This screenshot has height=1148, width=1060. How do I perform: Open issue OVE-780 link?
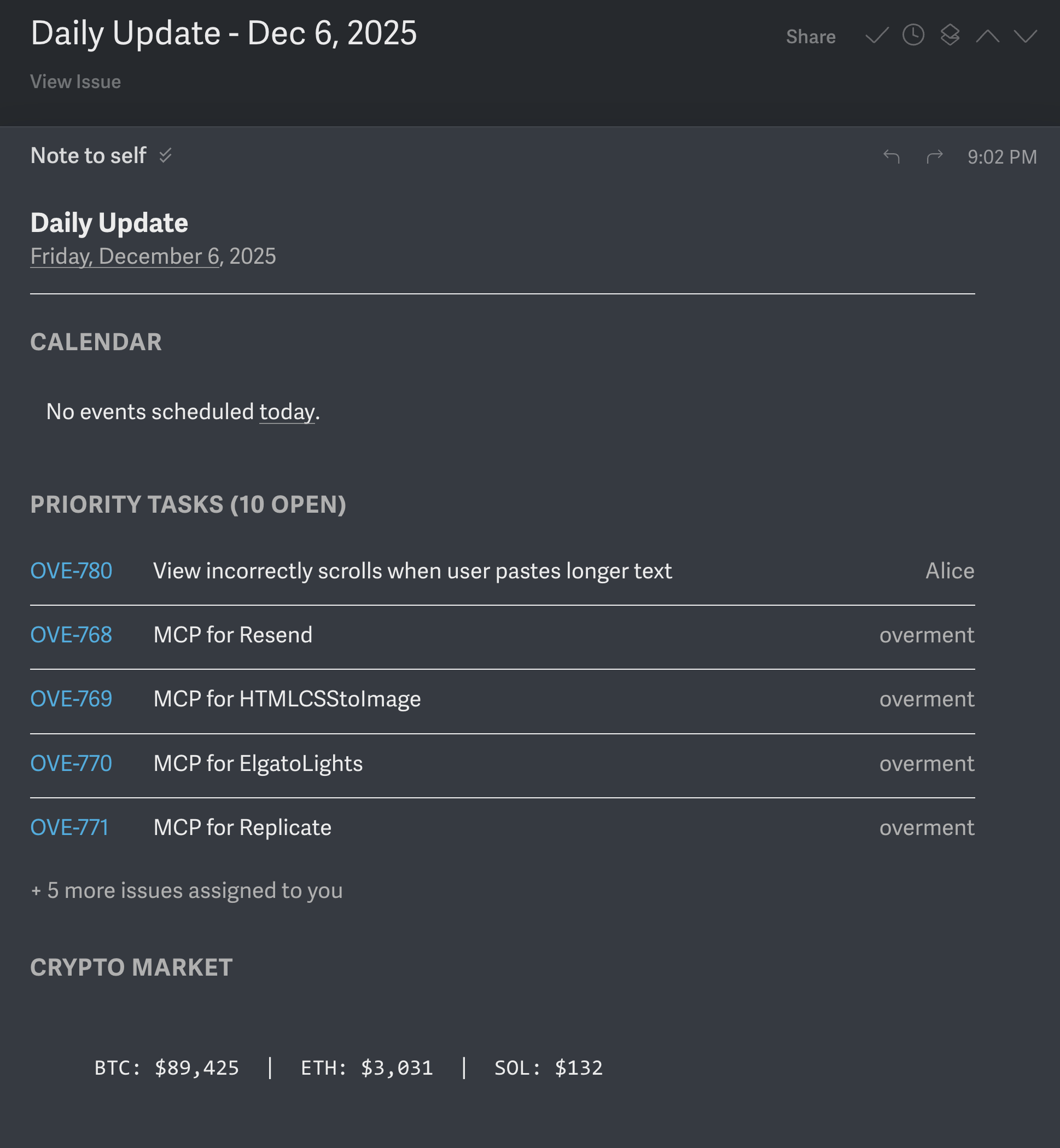[x=71, y=571]
